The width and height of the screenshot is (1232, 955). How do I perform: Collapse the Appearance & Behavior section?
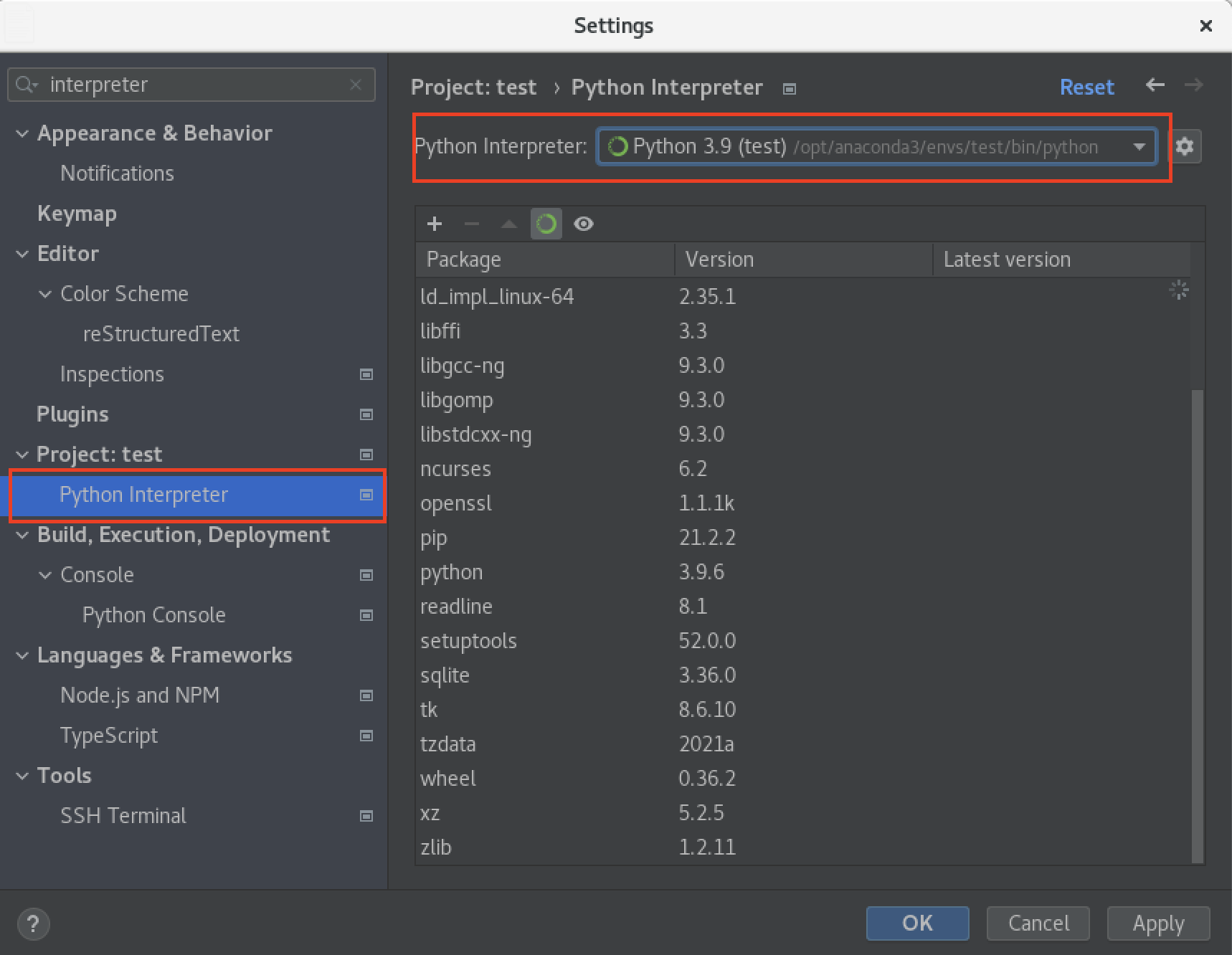pyautogui.click(x=22, y=133)
